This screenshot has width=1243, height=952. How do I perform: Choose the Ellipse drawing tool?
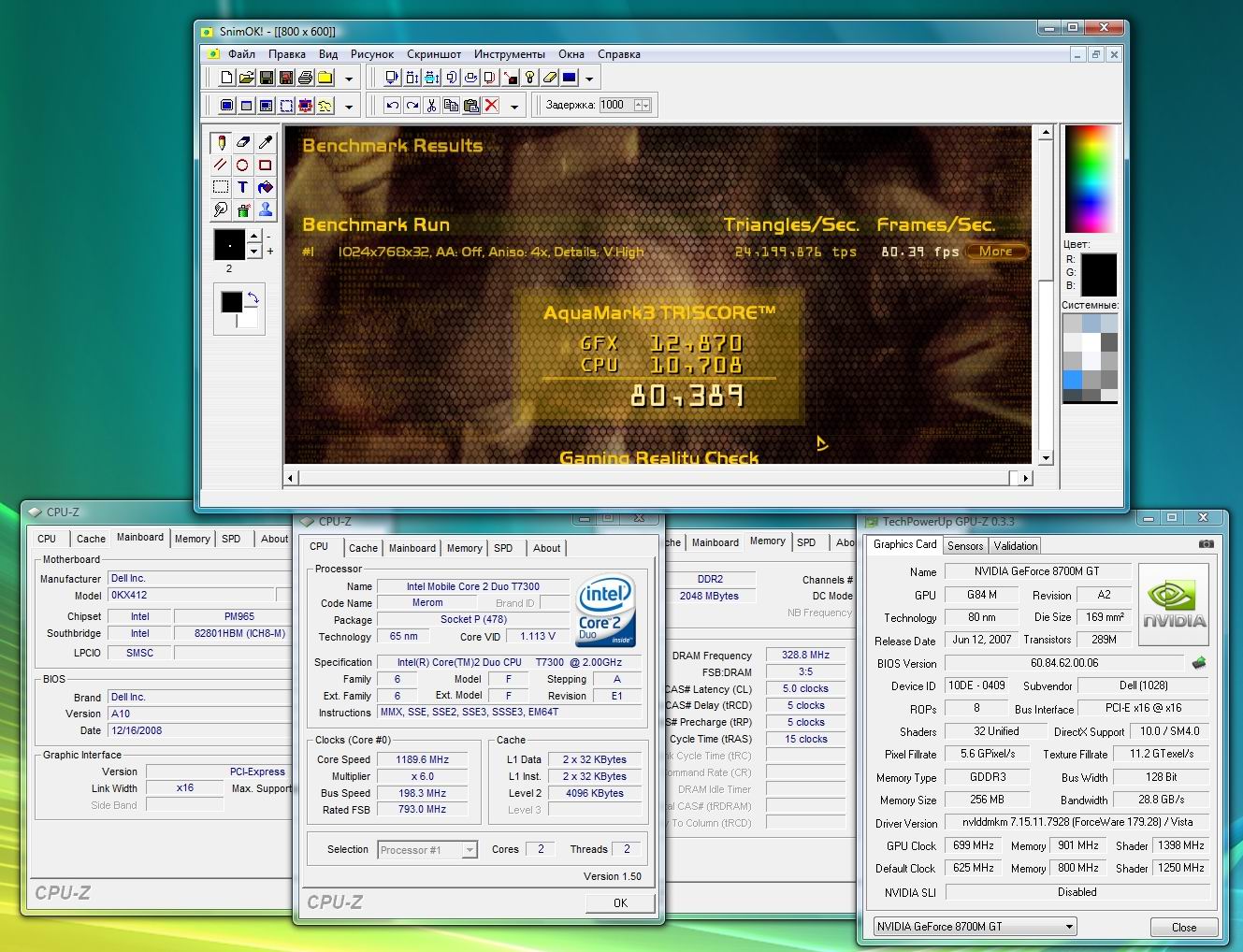(x=243, y=166)
